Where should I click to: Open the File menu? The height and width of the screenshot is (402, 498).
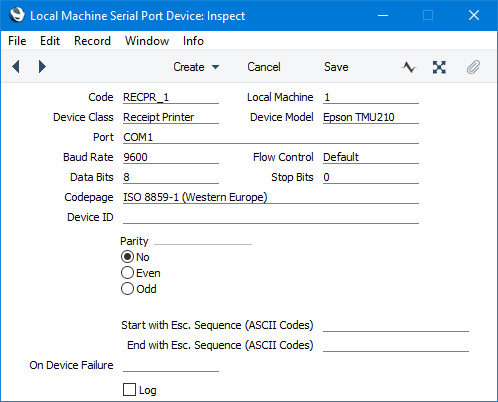(17, 41)
